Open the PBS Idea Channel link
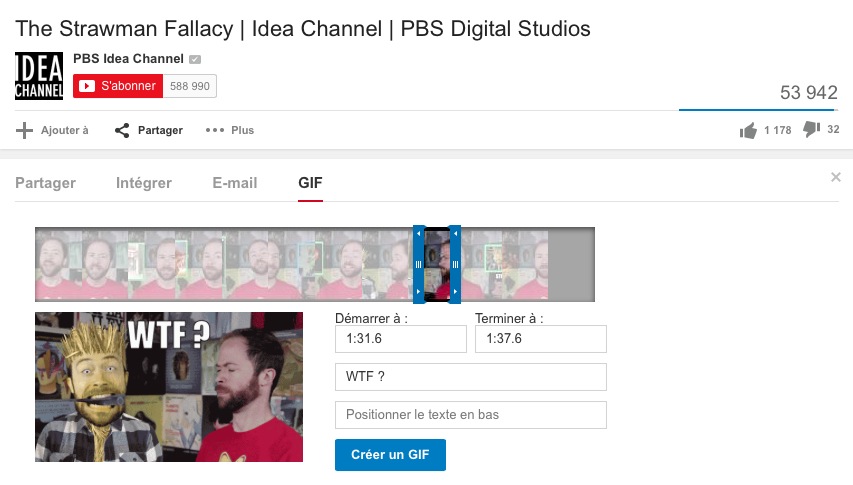The height and width of the screenshot is (485, 853). 128,59
